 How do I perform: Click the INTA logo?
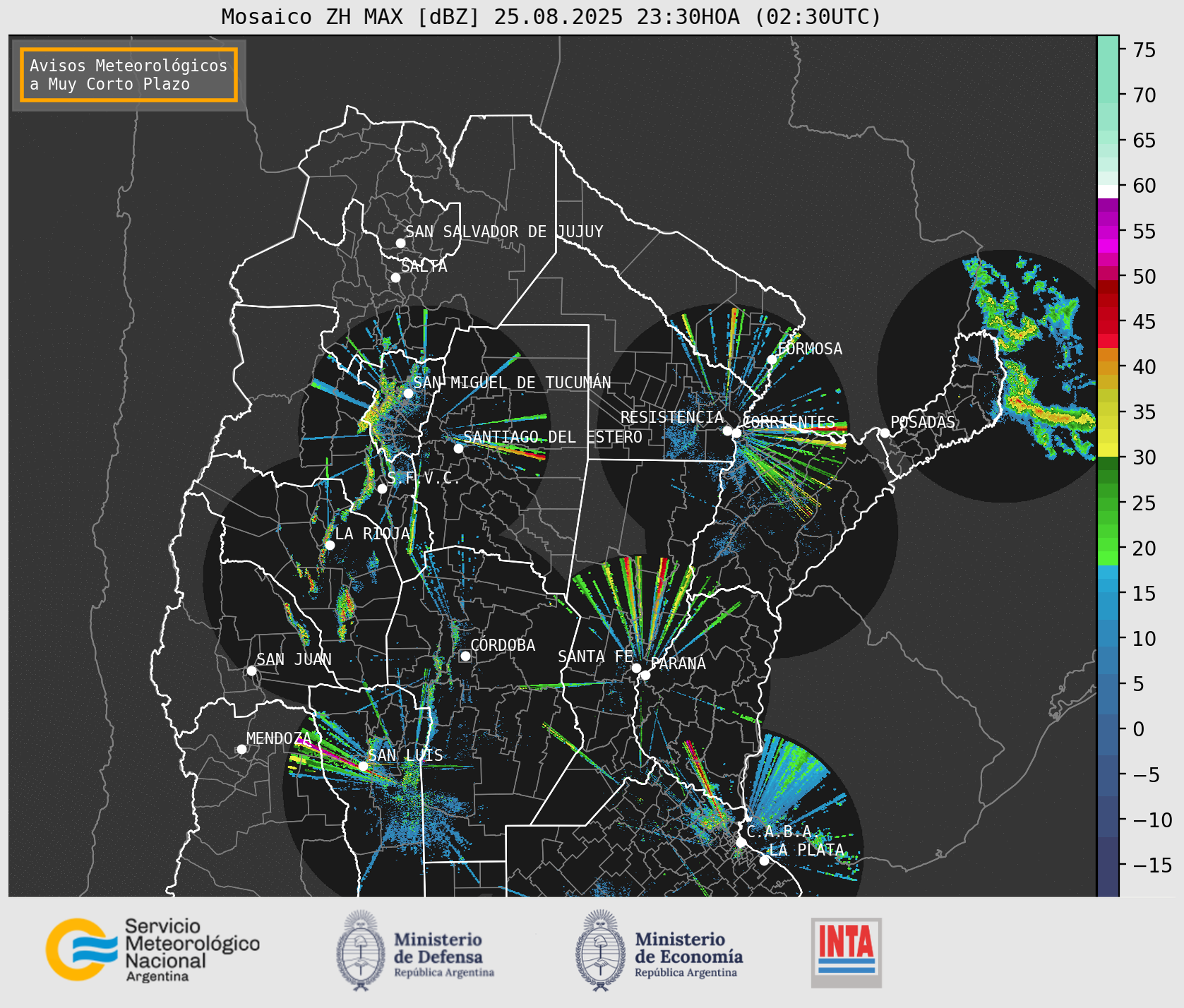847,952
